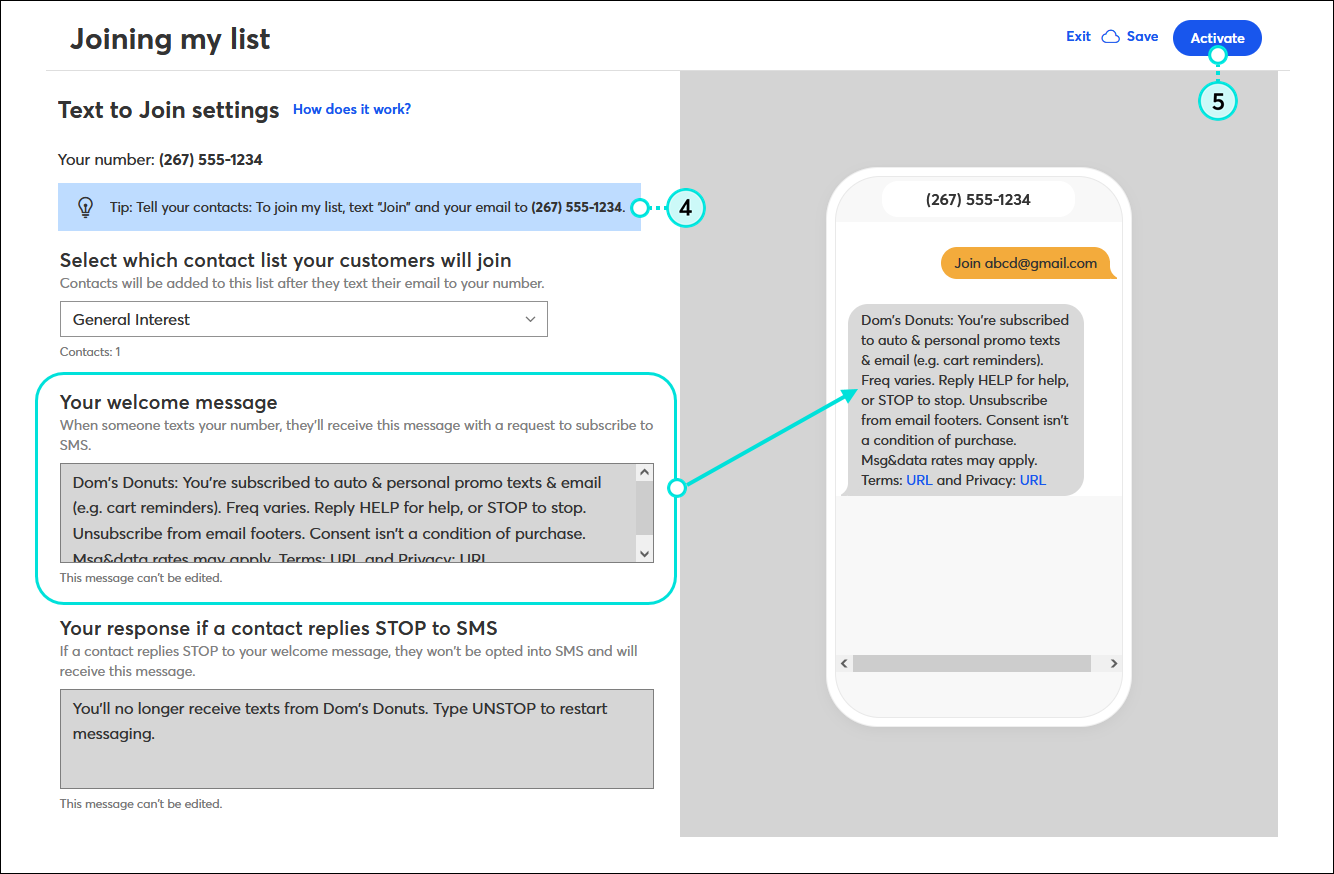This screenshot has width=1334, height=874.
Task: Click the welcome message vertical scrollbar thumb
Action: [x=644, y=509]
